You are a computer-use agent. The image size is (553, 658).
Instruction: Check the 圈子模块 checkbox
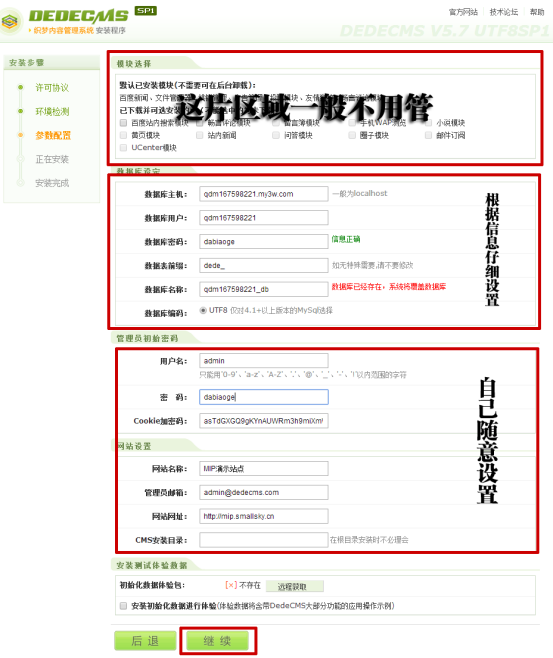coord(352,135)
